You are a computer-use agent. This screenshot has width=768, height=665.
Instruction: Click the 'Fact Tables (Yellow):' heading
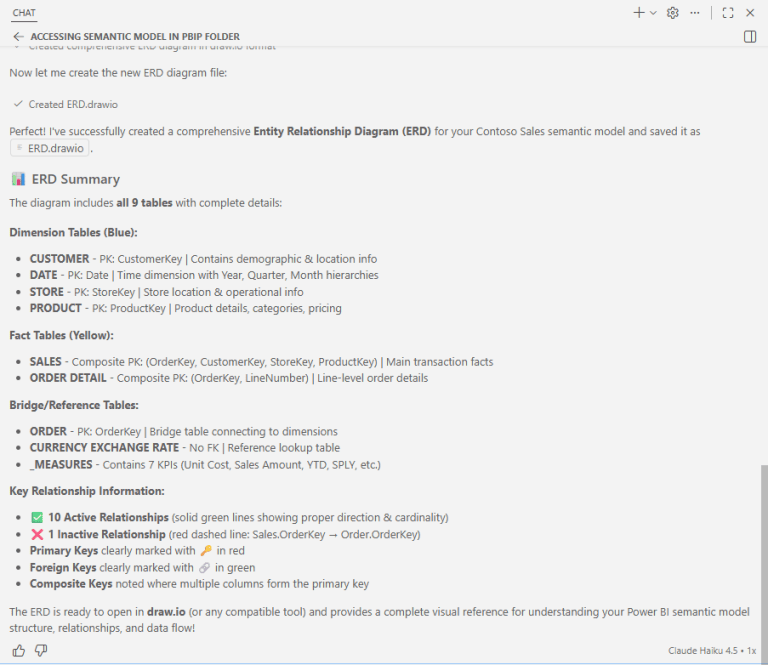[61, 335]
